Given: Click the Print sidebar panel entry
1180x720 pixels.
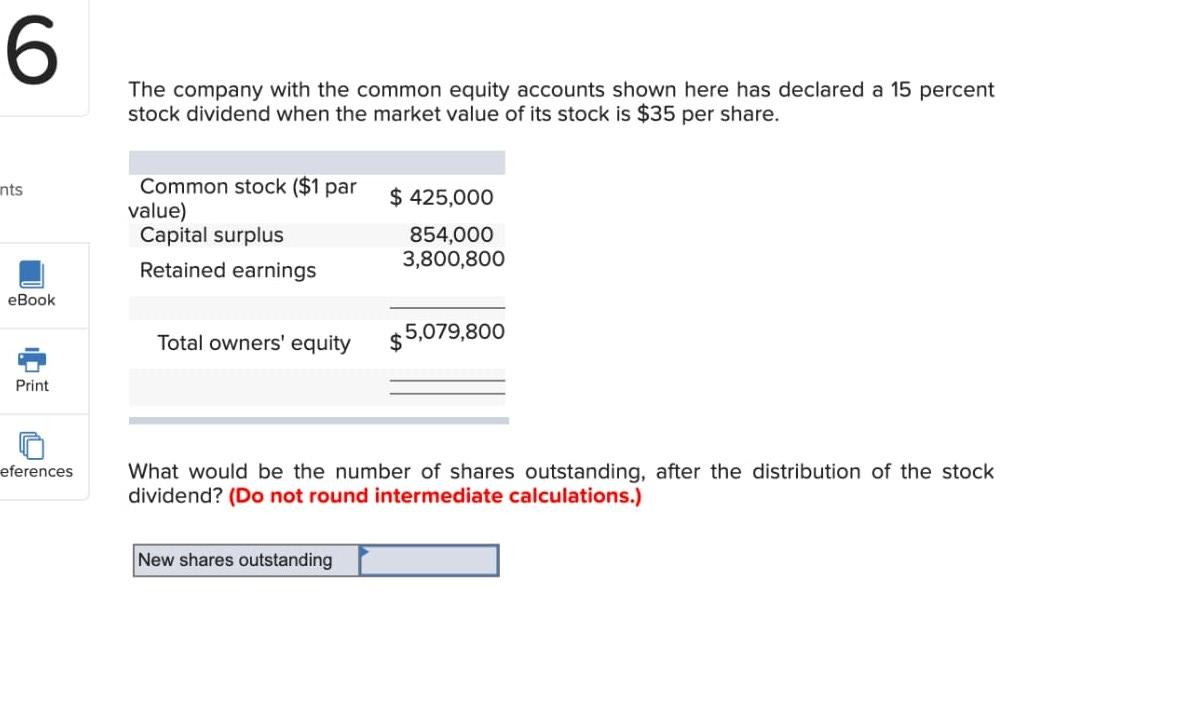Looking at the screenshot, I should [30, 370].
